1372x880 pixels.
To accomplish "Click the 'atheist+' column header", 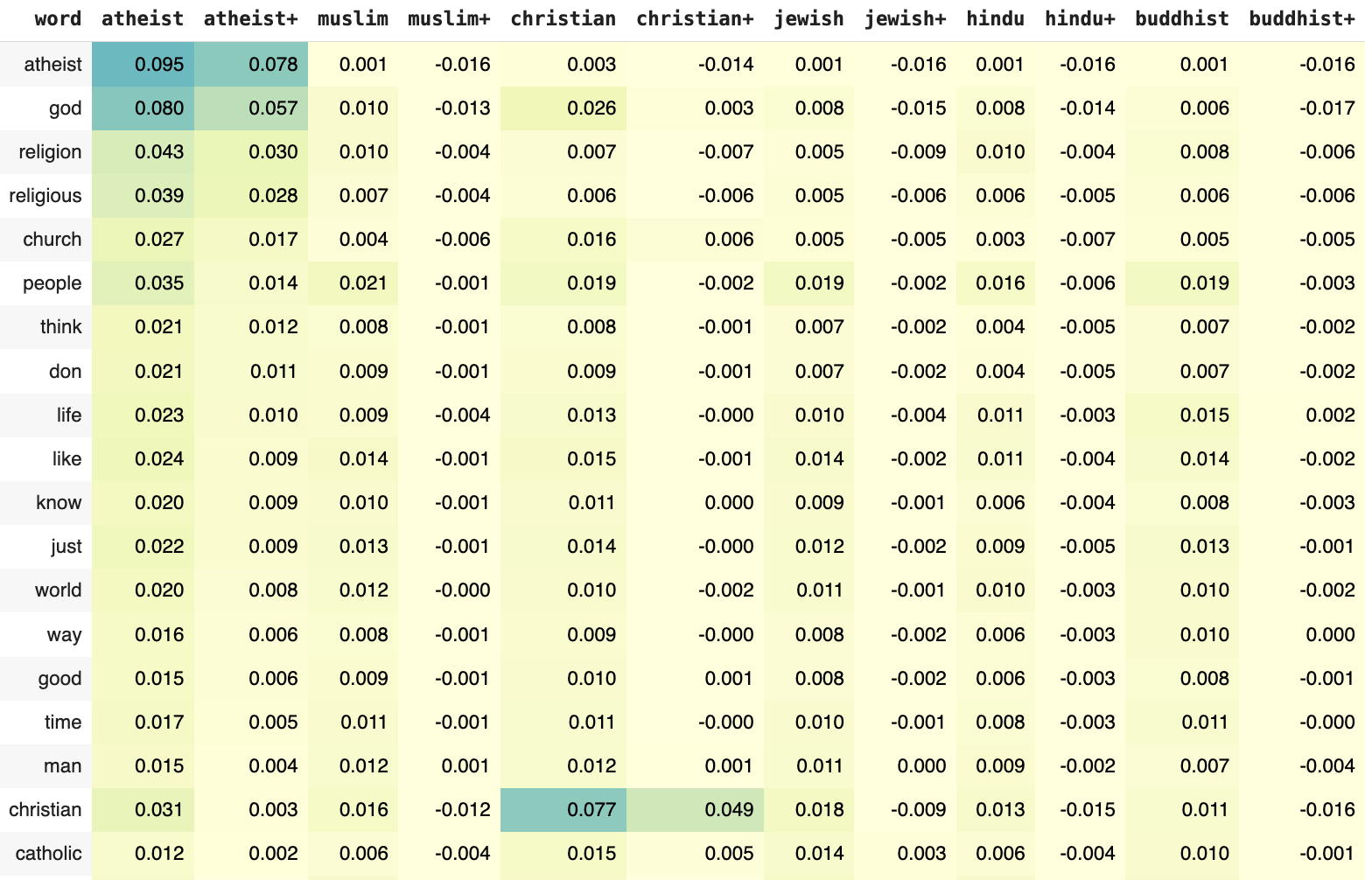I will click(251, 19).
